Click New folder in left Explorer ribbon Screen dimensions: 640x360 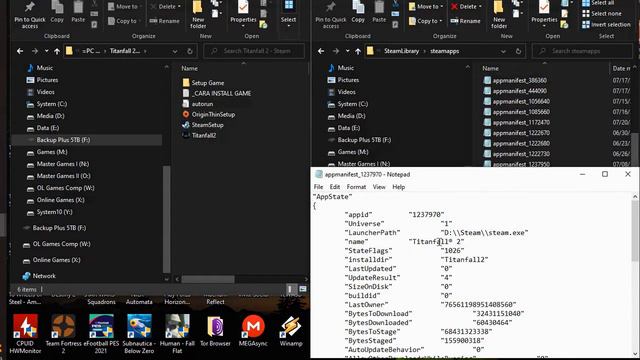click(x=198, y=15)
